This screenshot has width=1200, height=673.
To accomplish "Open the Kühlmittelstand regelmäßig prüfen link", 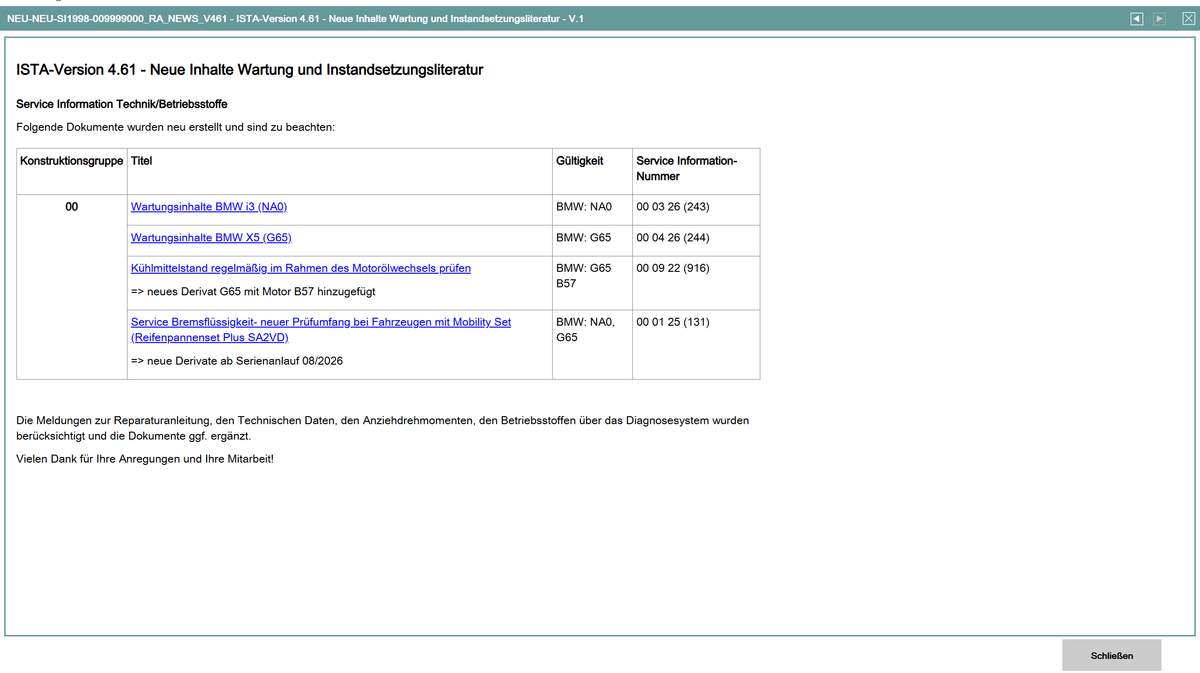I will pyautogui.click(x=301, y=268).
